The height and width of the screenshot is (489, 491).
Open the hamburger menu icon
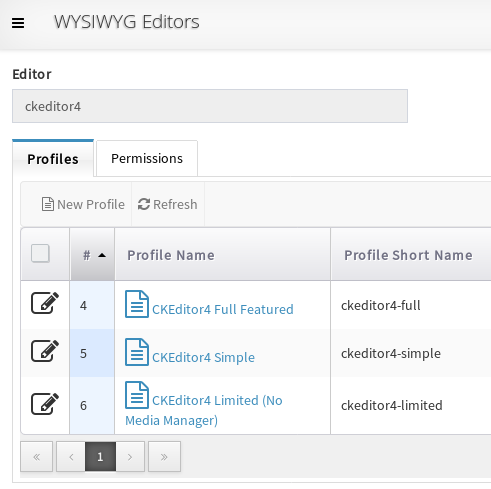[18, 23]
